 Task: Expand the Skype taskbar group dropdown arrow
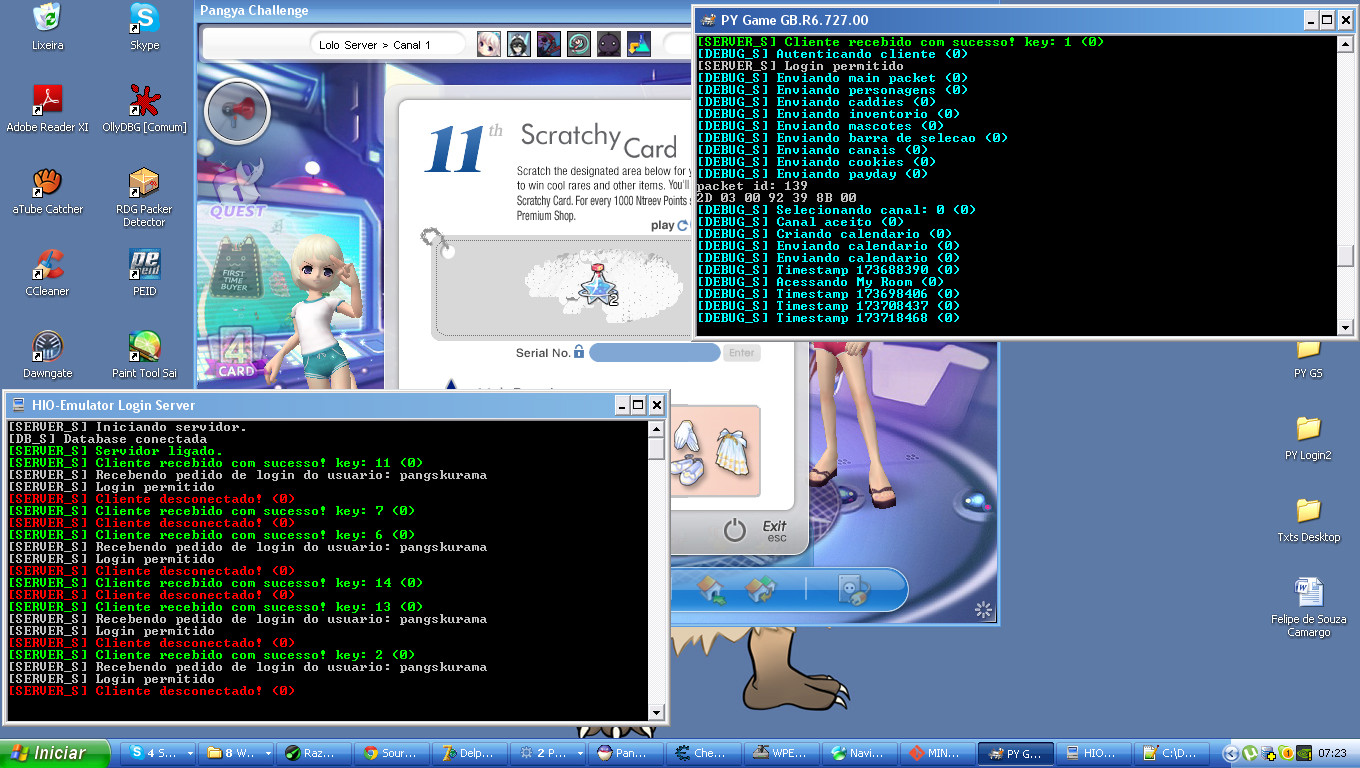pyautogui.click(x=189, y=754)
